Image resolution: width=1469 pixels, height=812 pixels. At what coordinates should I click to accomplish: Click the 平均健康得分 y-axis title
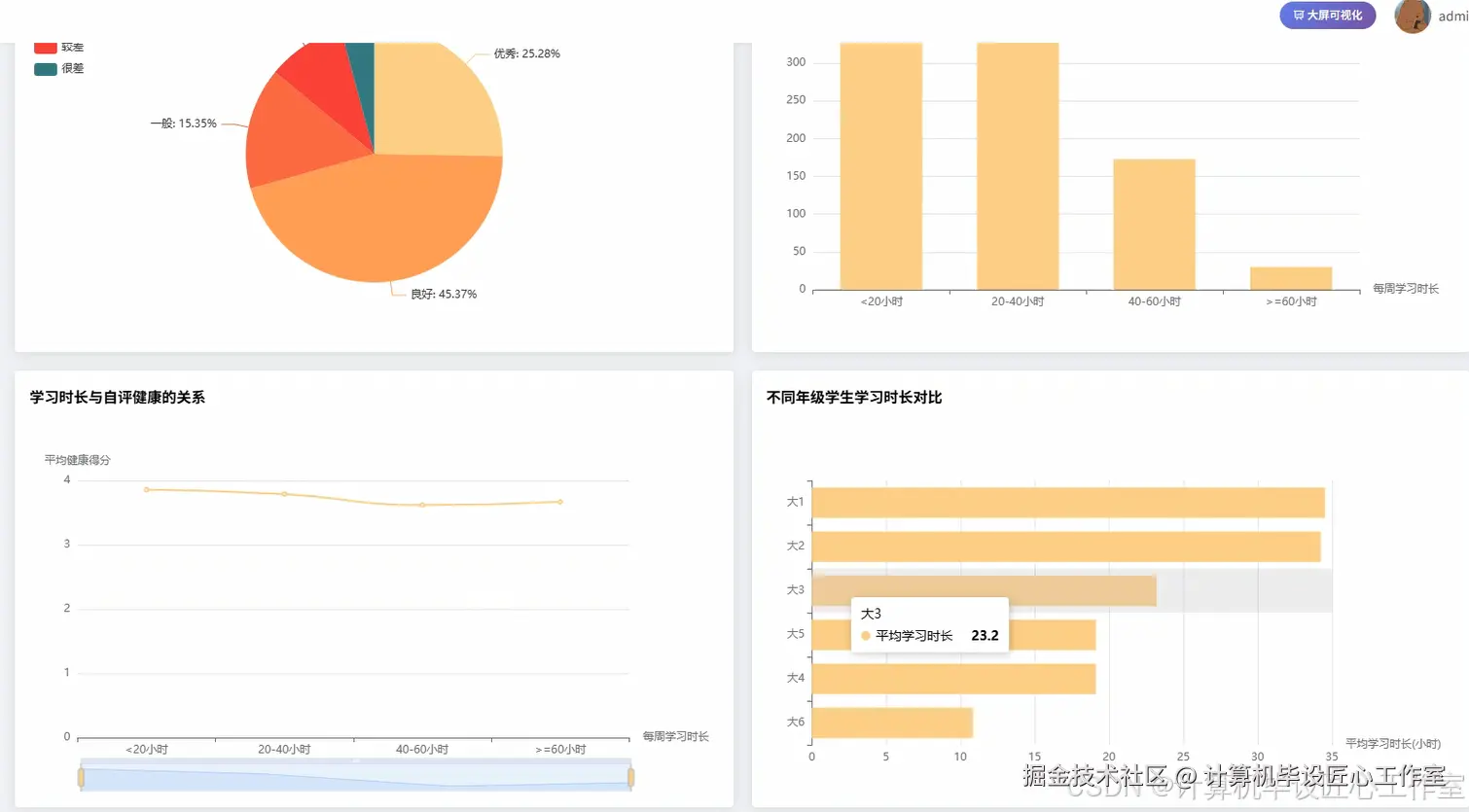tap(77, 460)
